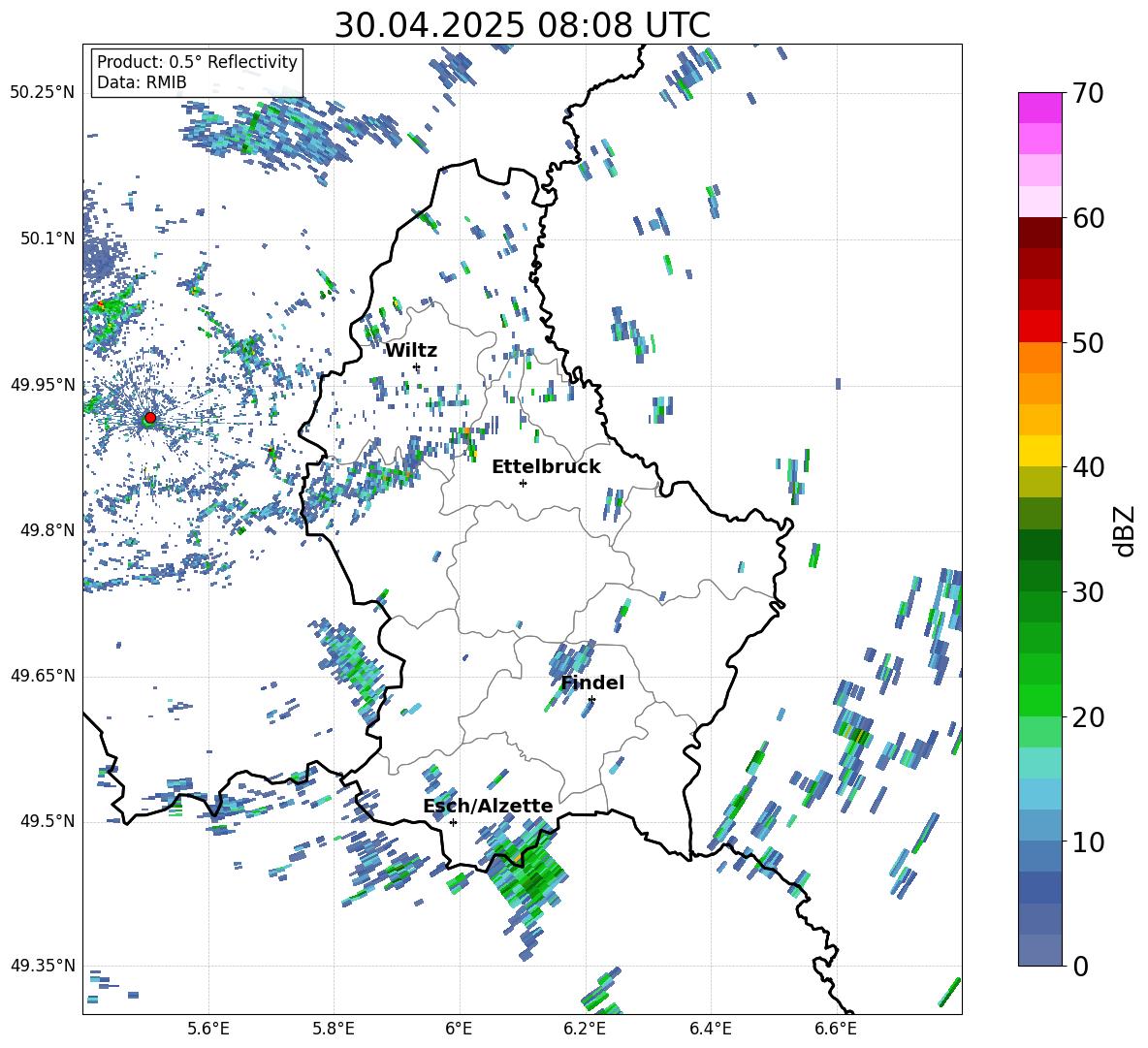The height and width of the screenshot is (1048, 1148).
Task: Click the 49.5°N latitude label
Action: click(x=48, y=821)
